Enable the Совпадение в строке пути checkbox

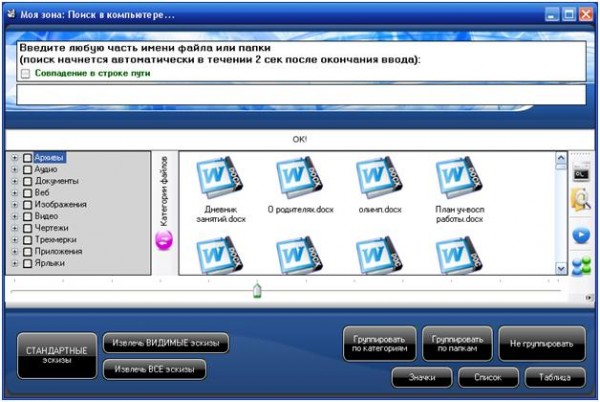pyautogui.click(x=25, y=73)
